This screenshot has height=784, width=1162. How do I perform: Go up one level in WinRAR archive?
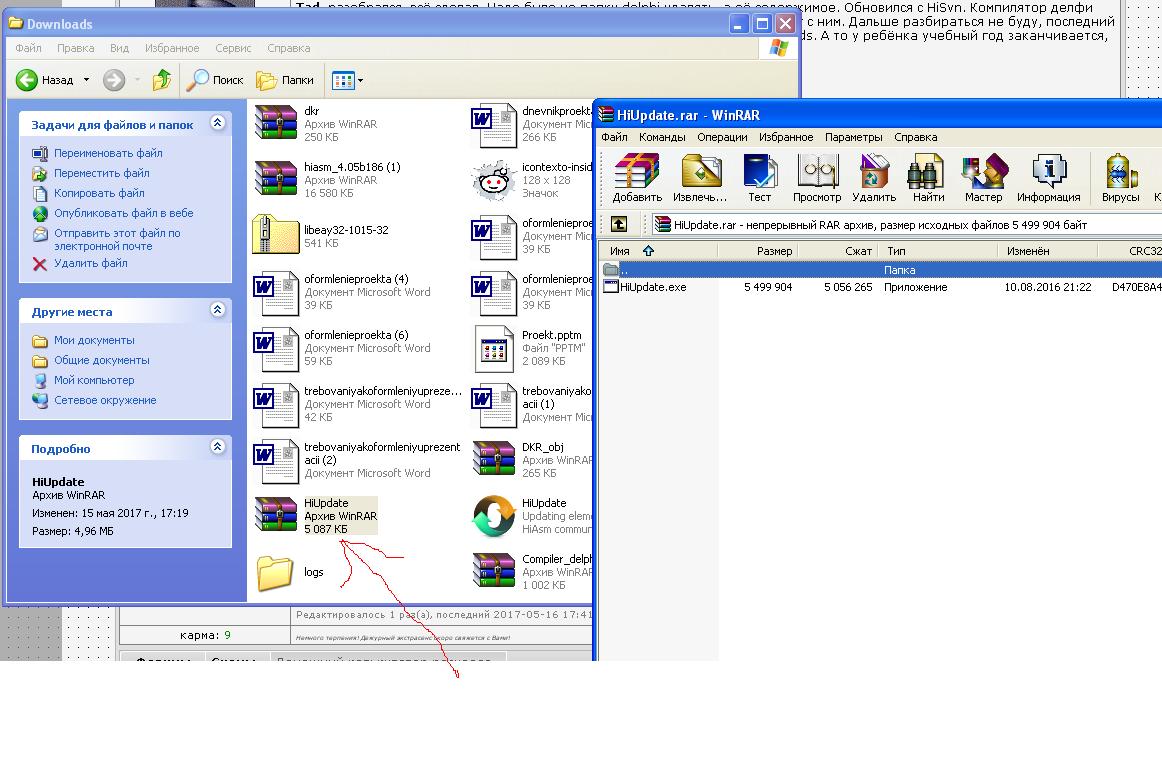[619, 224]
